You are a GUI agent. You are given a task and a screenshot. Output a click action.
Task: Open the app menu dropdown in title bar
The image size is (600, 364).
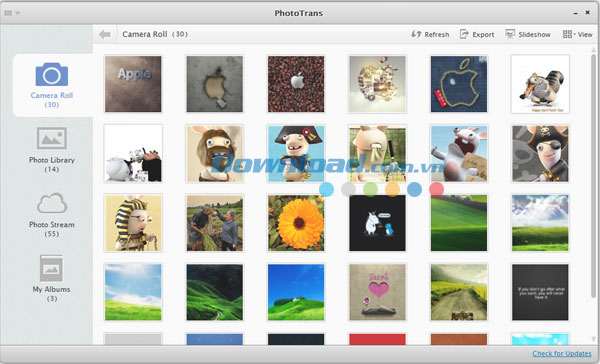tap(12, 13)
